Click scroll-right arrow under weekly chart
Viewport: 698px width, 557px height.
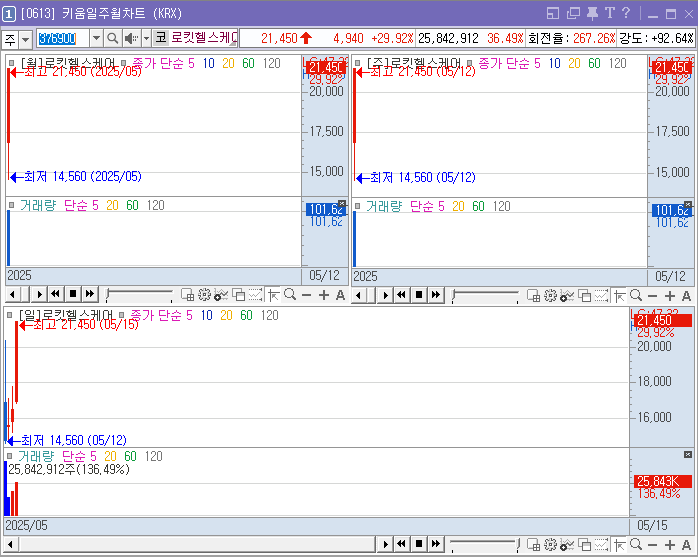pos(386,295)
